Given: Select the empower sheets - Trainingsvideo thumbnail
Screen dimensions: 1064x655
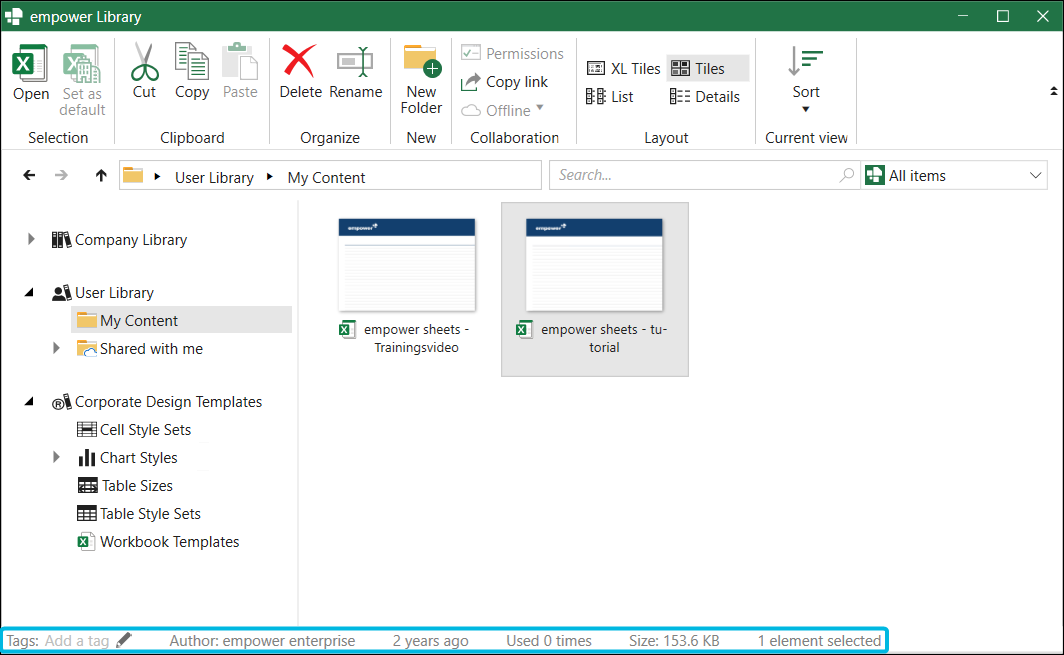Looking at the screenshot, I should (407, 265).
